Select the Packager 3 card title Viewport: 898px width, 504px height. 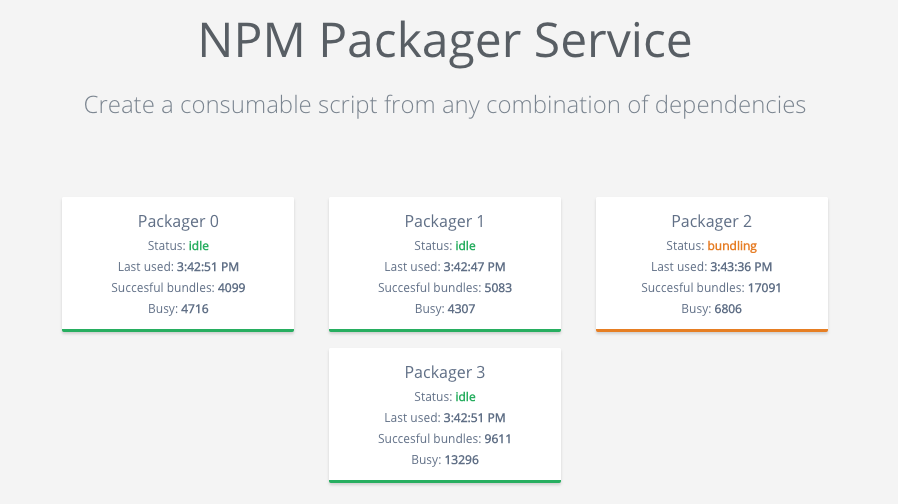pyautogui.click(x=444, y=372)
